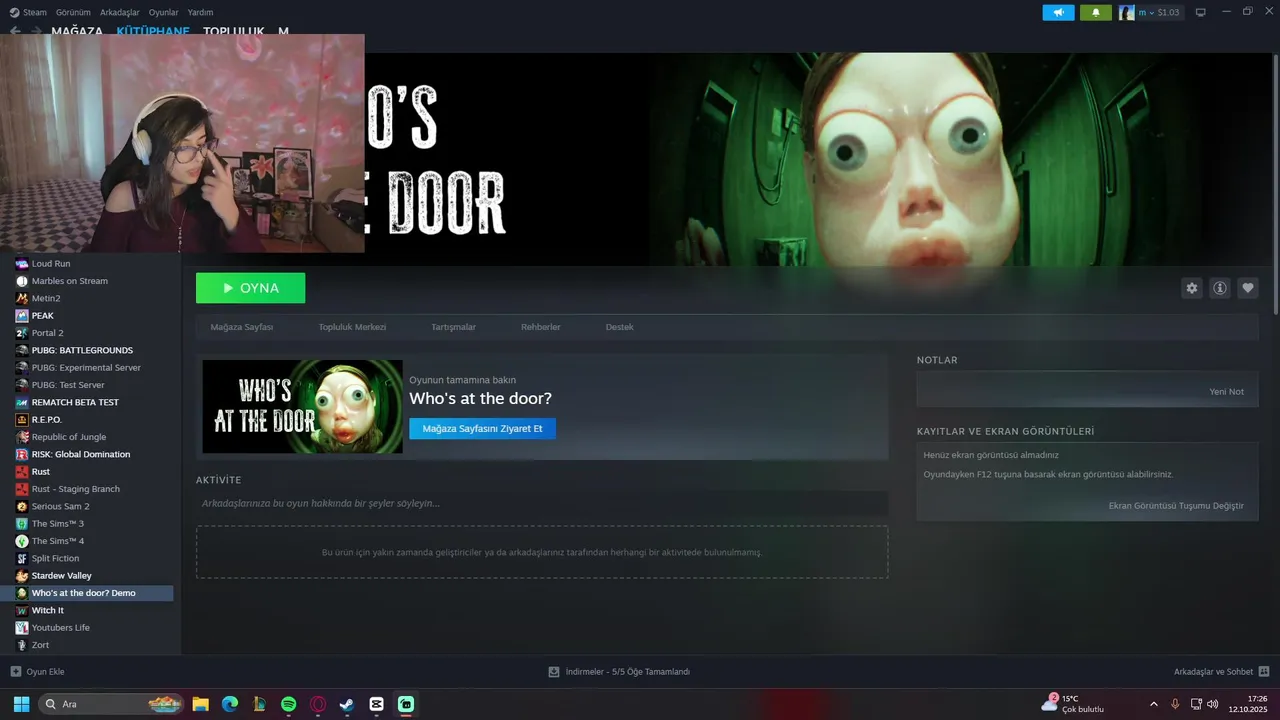
Task: Click the Rust game icon
Action: pos(22,471)
